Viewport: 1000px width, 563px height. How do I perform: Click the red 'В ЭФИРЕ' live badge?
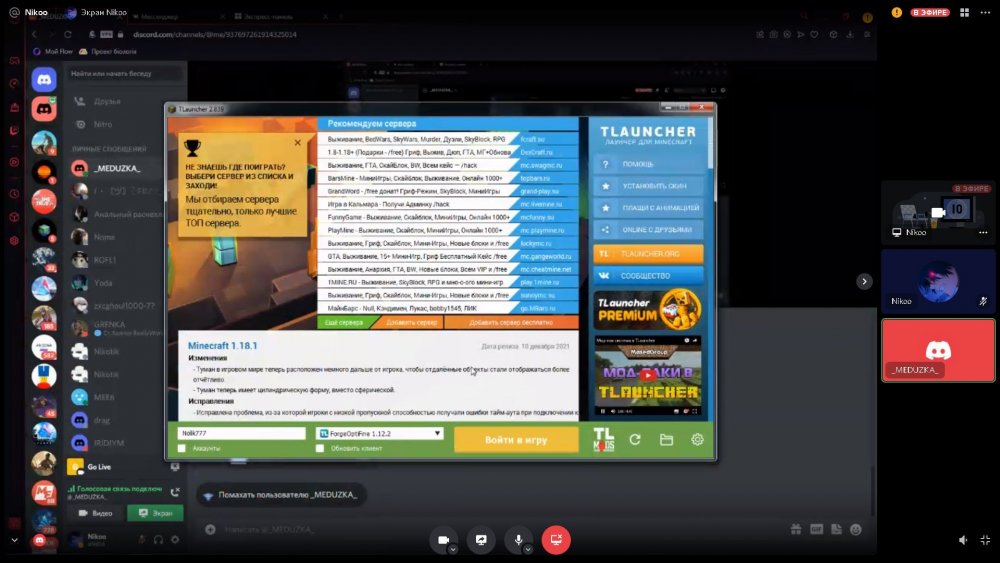point(930,12)
